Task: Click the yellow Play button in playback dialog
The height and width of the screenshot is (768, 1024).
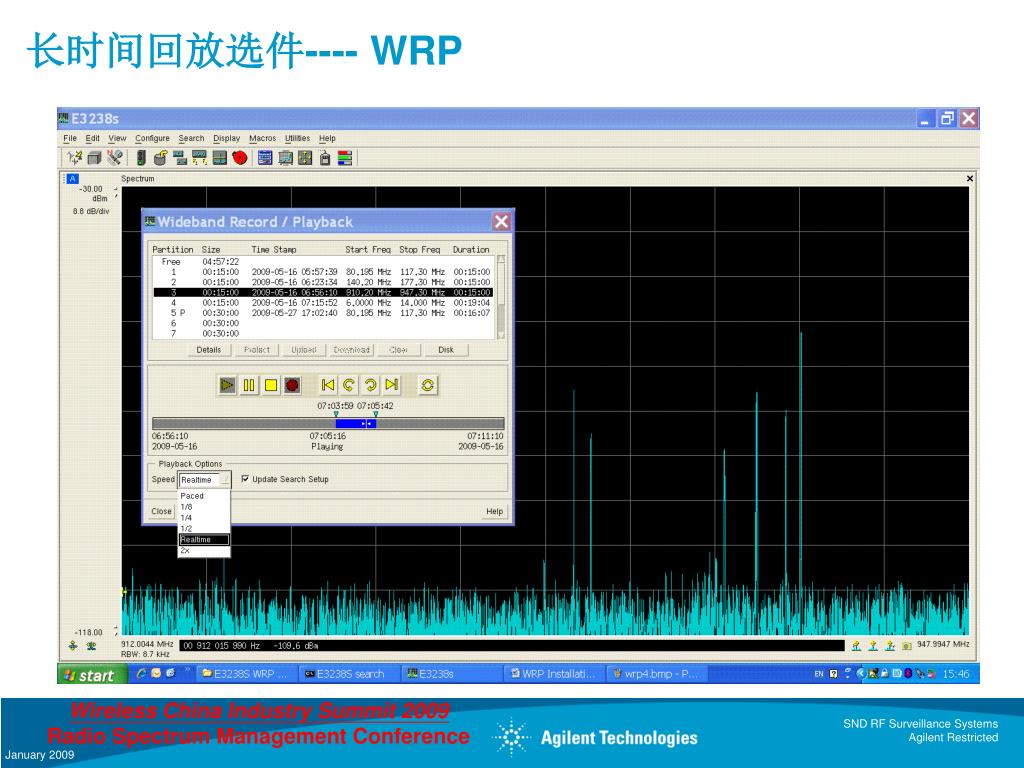Action: [x=227, y=385]
